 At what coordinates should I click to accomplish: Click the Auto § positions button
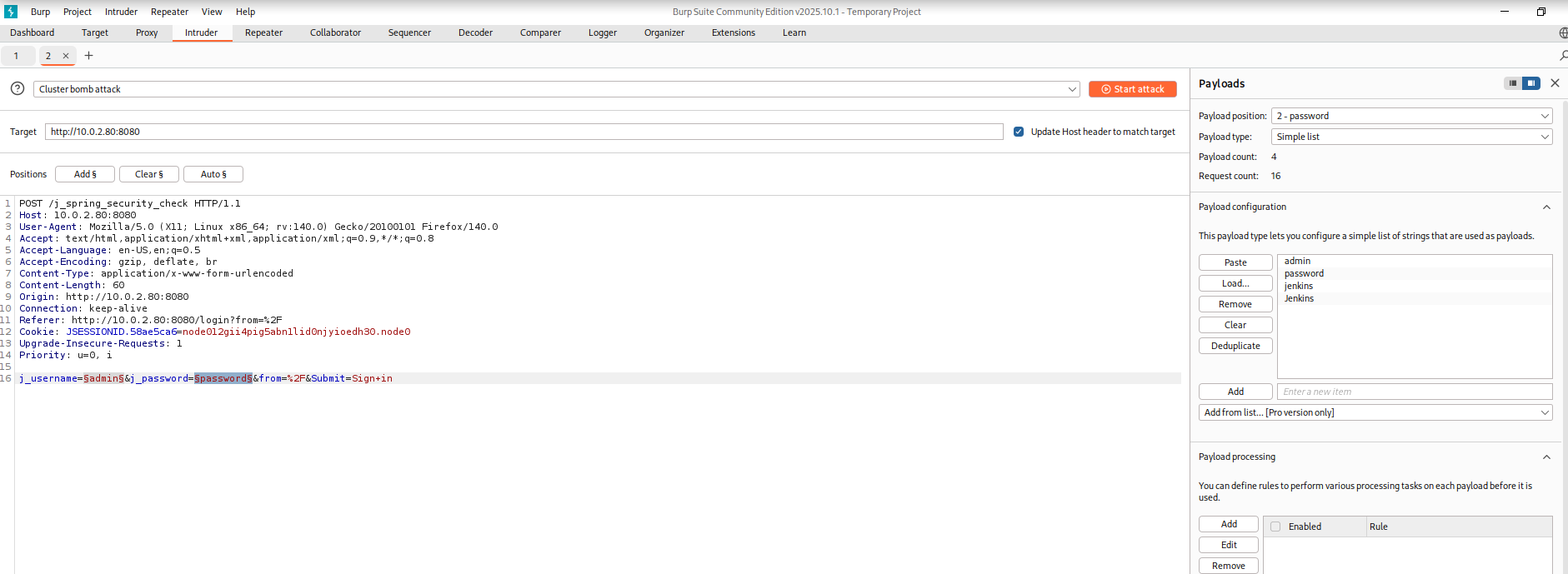[213, 174]
